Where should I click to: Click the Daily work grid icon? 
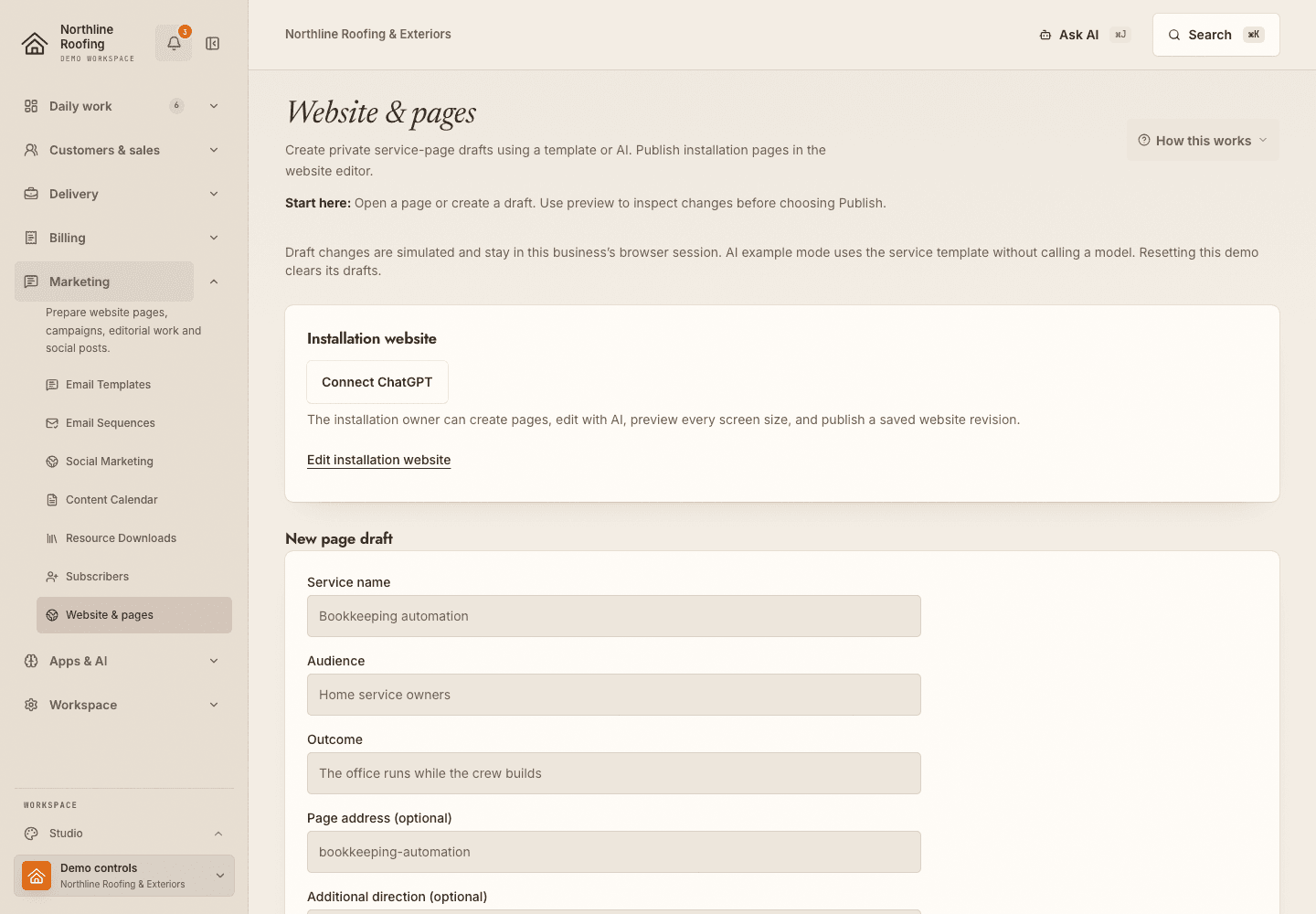click(x=31, y=106)
